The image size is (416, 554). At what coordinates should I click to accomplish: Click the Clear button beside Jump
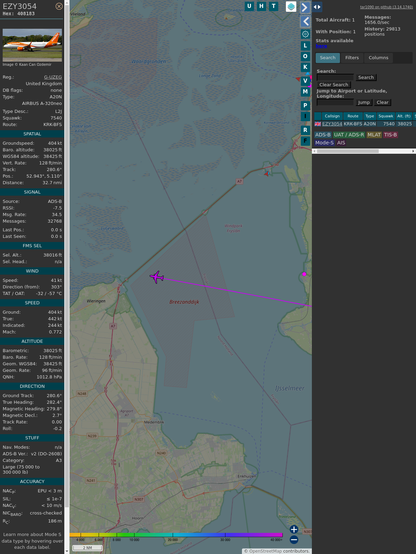pos(382,102)
